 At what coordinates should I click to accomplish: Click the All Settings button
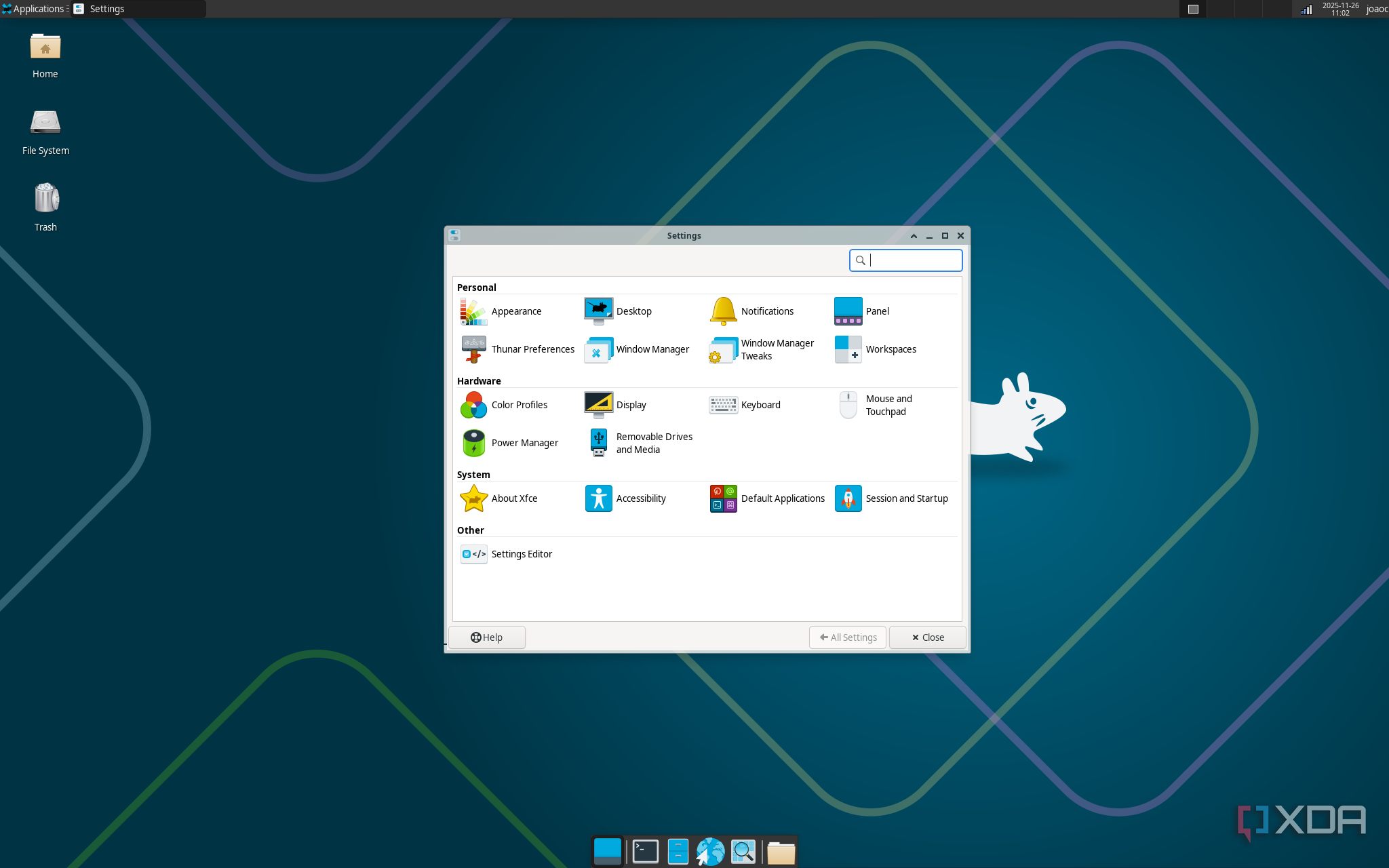[847, 637]
